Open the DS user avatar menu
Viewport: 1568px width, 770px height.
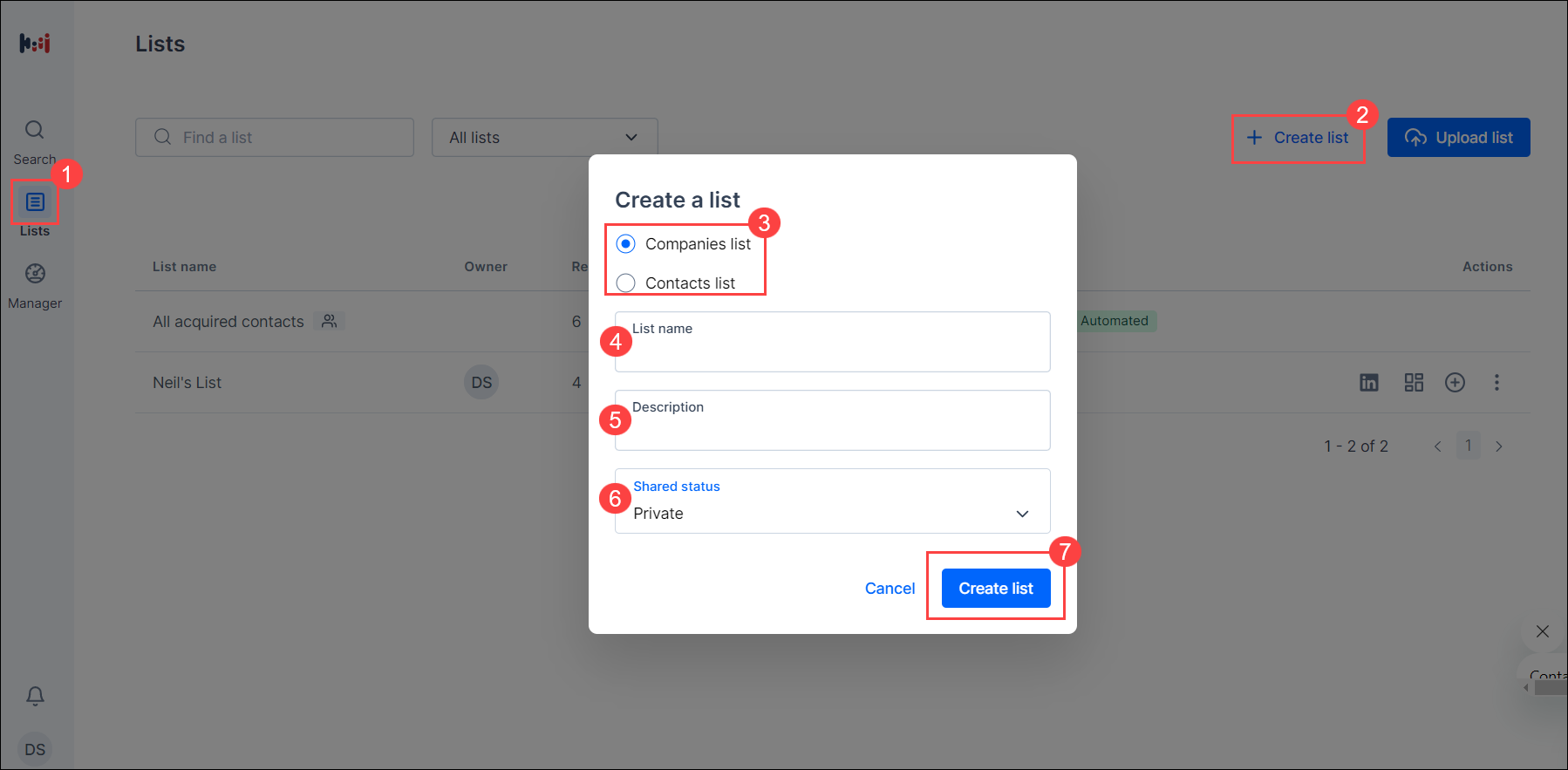(x=35, y=750)
